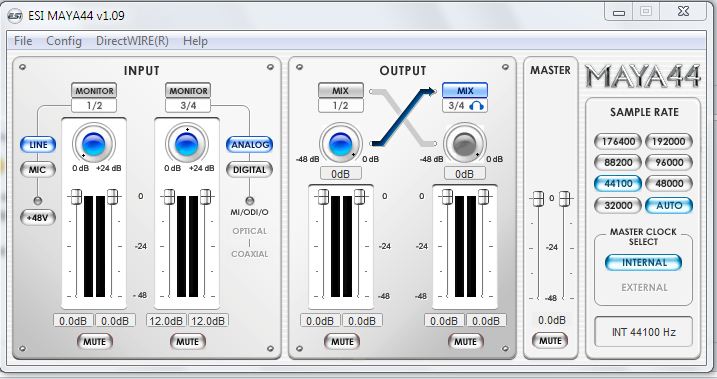The height and width of the screenshot is (379, 717).
Task: Open the File menu
Action: 23,41
